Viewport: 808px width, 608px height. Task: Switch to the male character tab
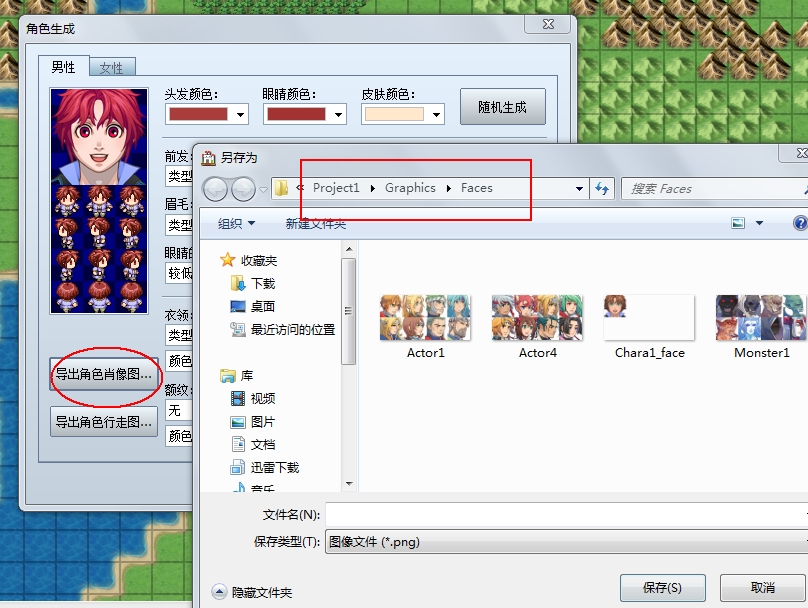(63, 67)
